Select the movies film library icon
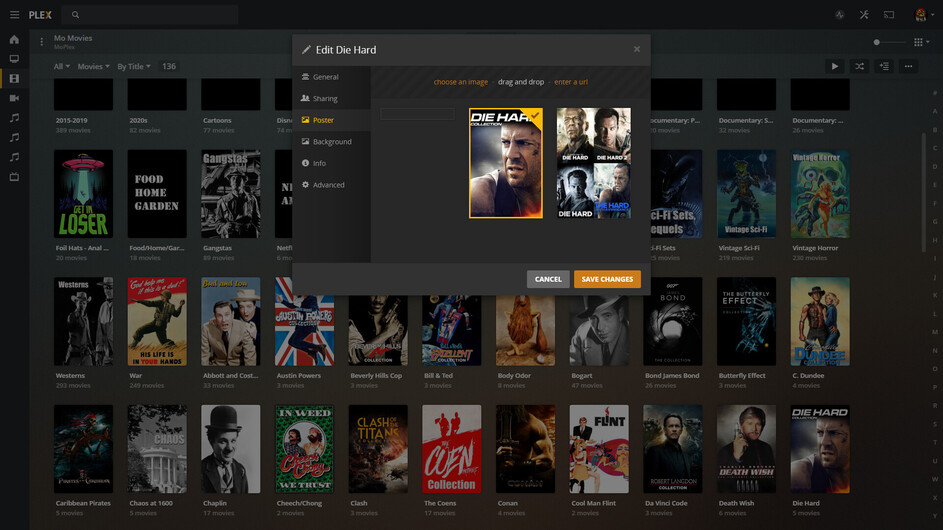The image size is (943, 530). [14, 79]
